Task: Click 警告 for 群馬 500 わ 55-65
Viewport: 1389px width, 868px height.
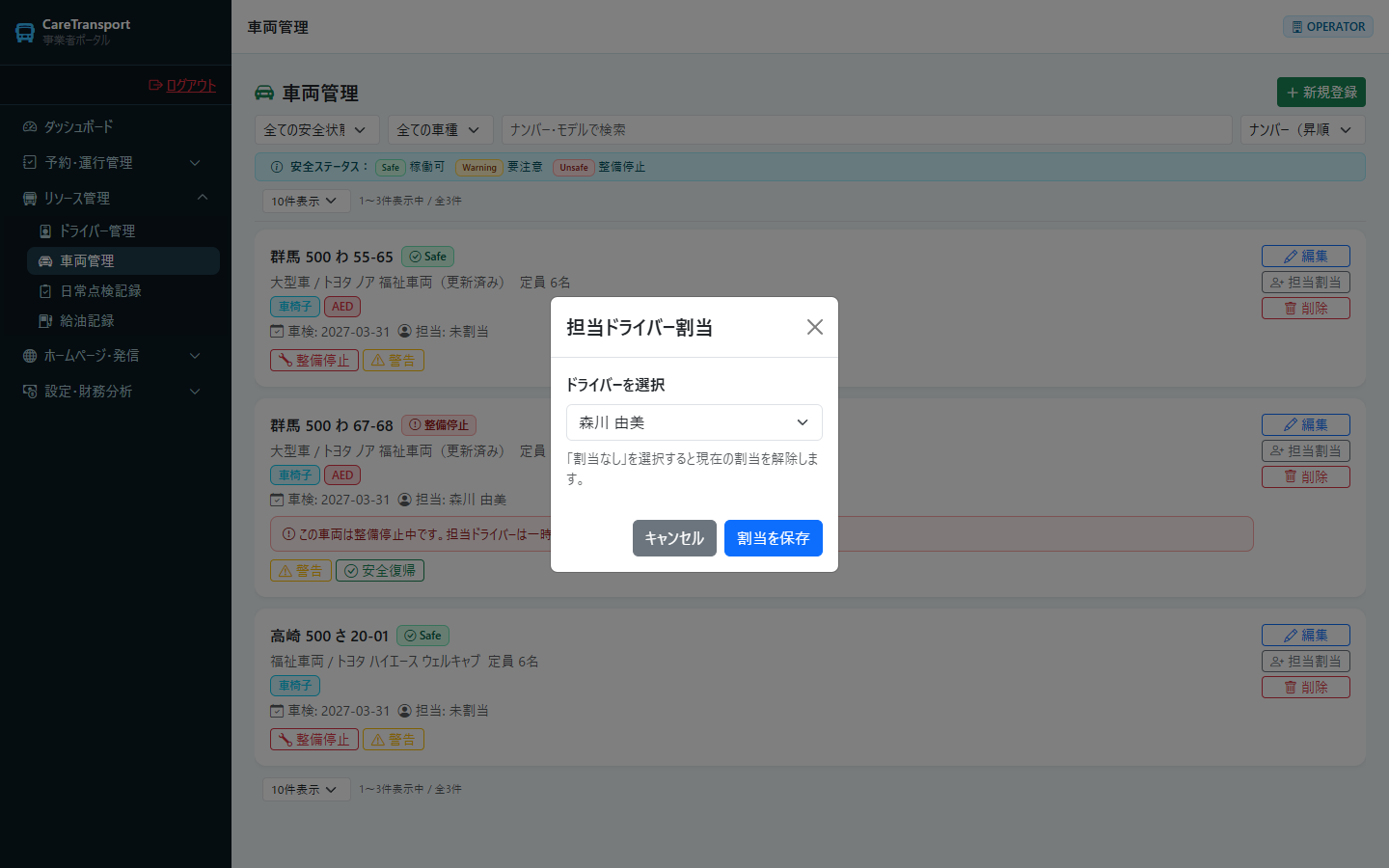Action: click(x=394, y=360)
